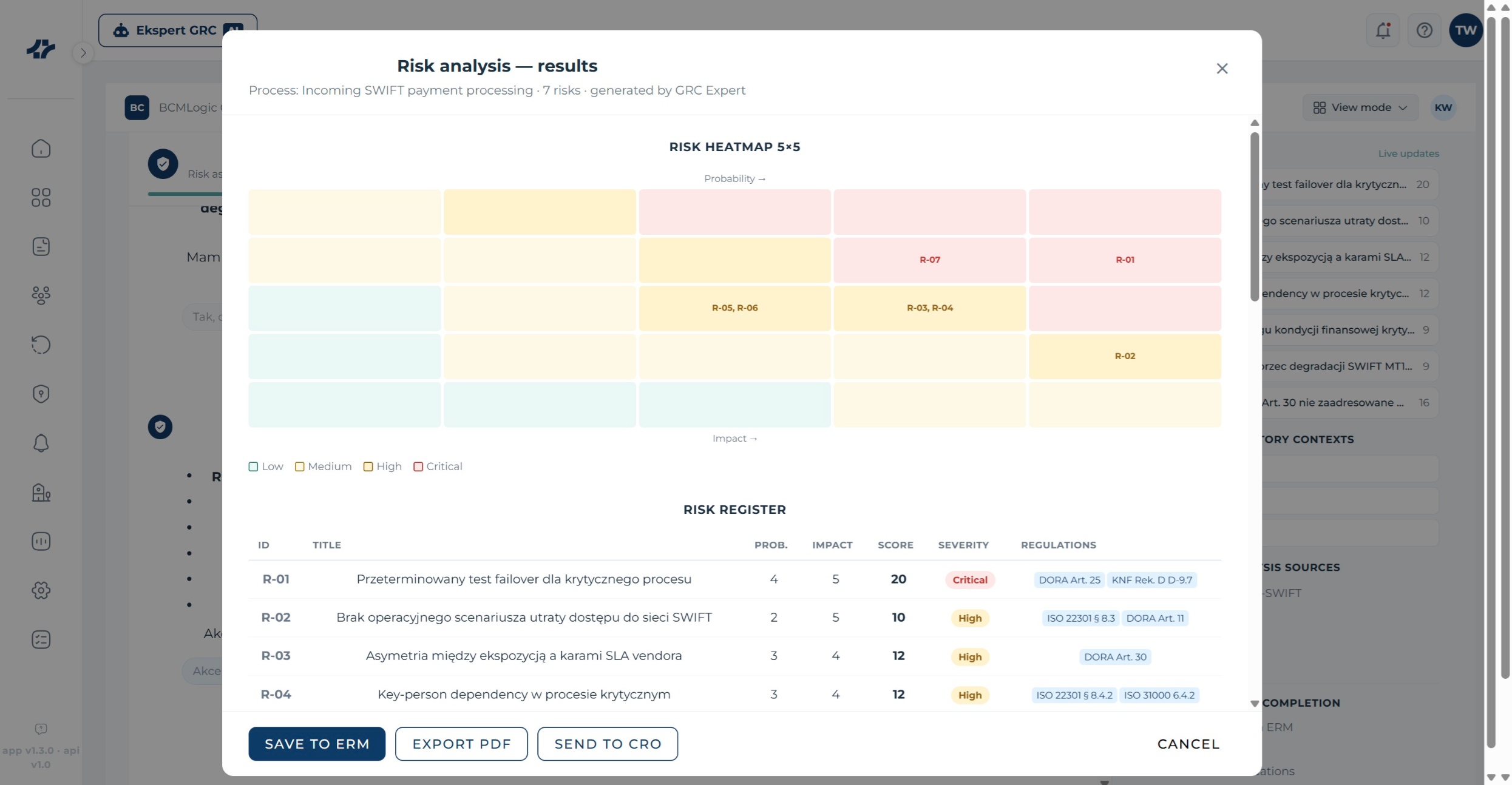Open the View mode dropdown
The image size is (1512, 785).
[x=1360, y=107]
